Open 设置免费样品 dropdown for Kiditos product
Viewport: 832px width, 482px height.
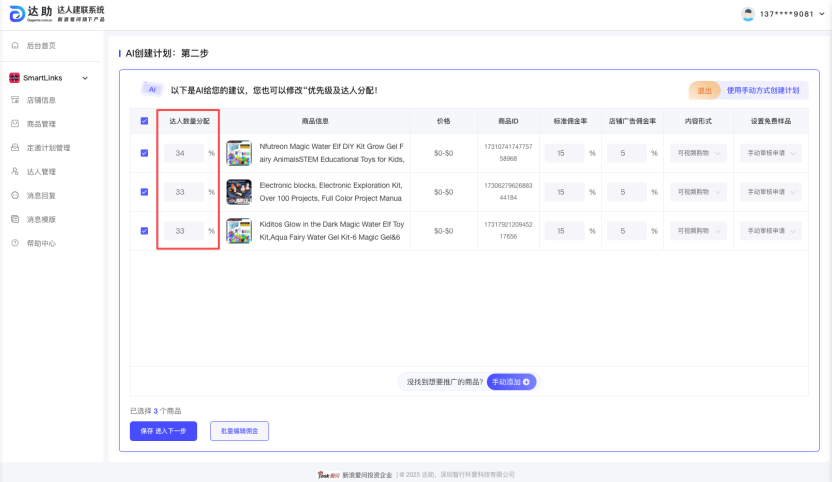coord(770,231)
